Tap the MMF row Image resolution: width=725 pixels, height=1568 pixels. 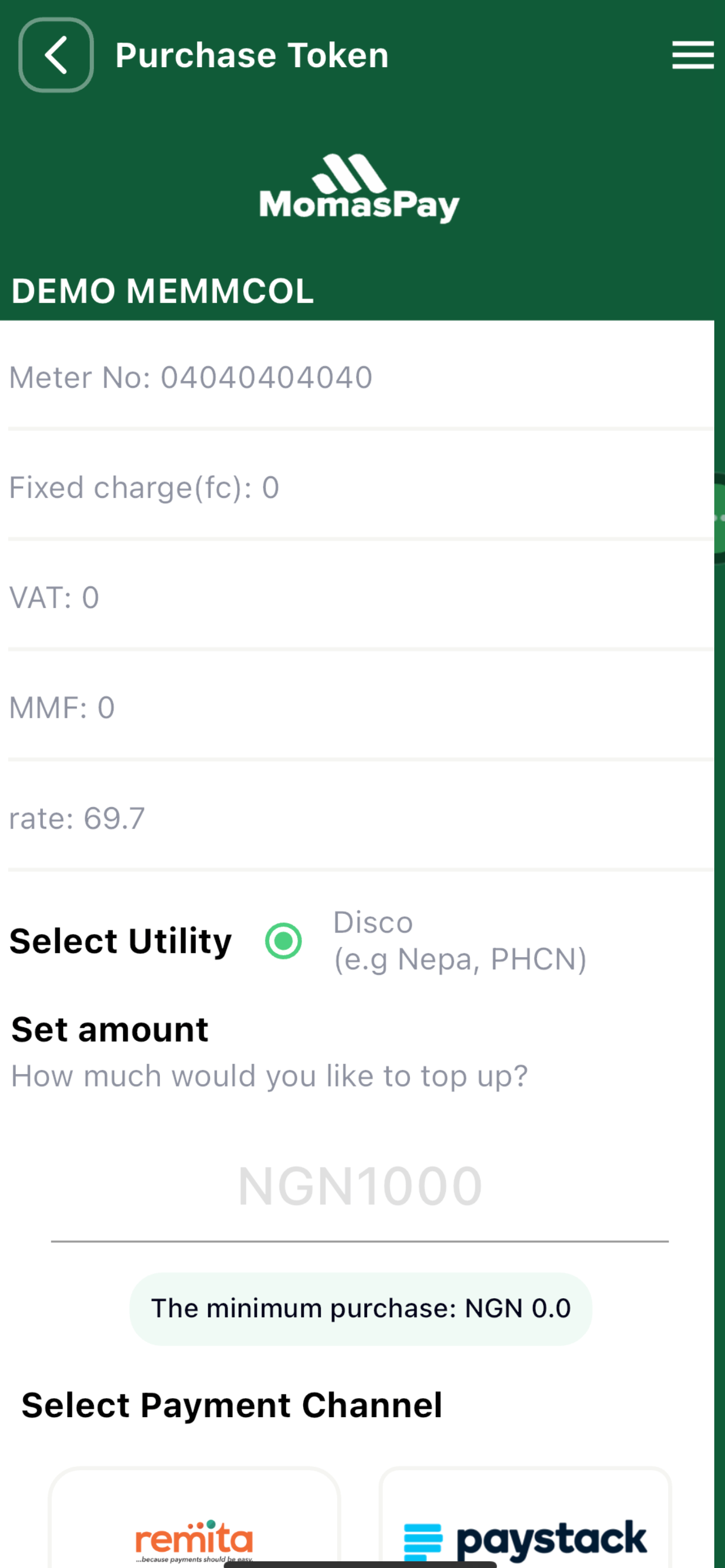pos(360,708)
